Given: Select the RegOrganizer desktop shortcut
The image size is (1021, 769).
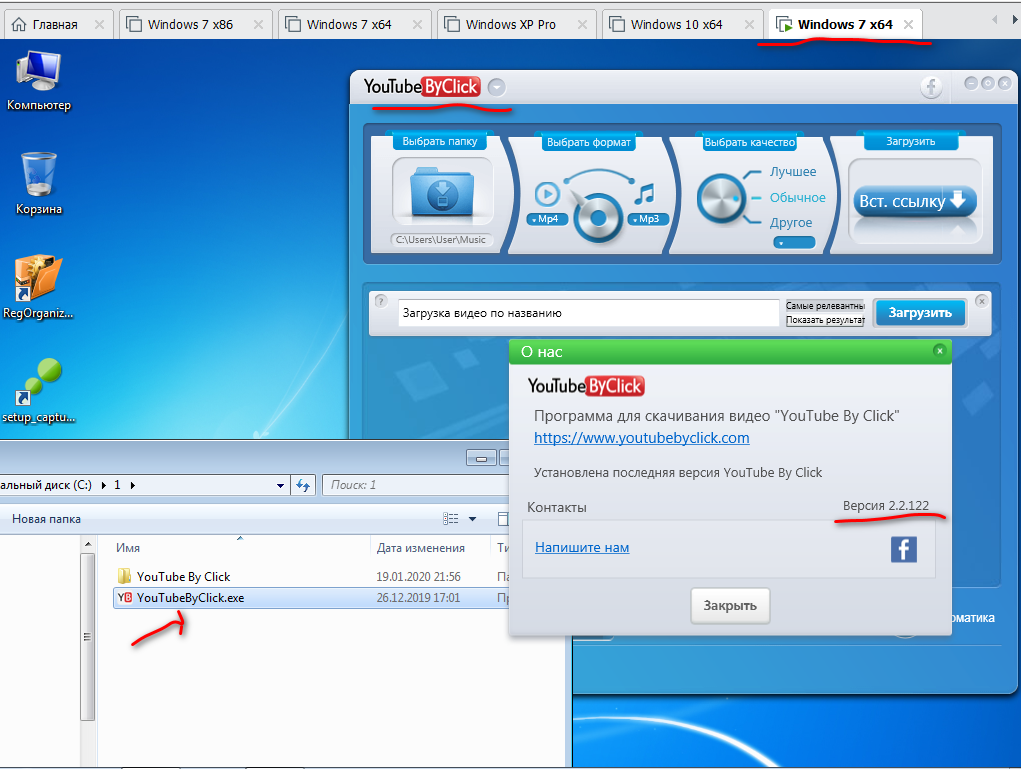Looking at the screenshot, I should (x=38, y=287).
